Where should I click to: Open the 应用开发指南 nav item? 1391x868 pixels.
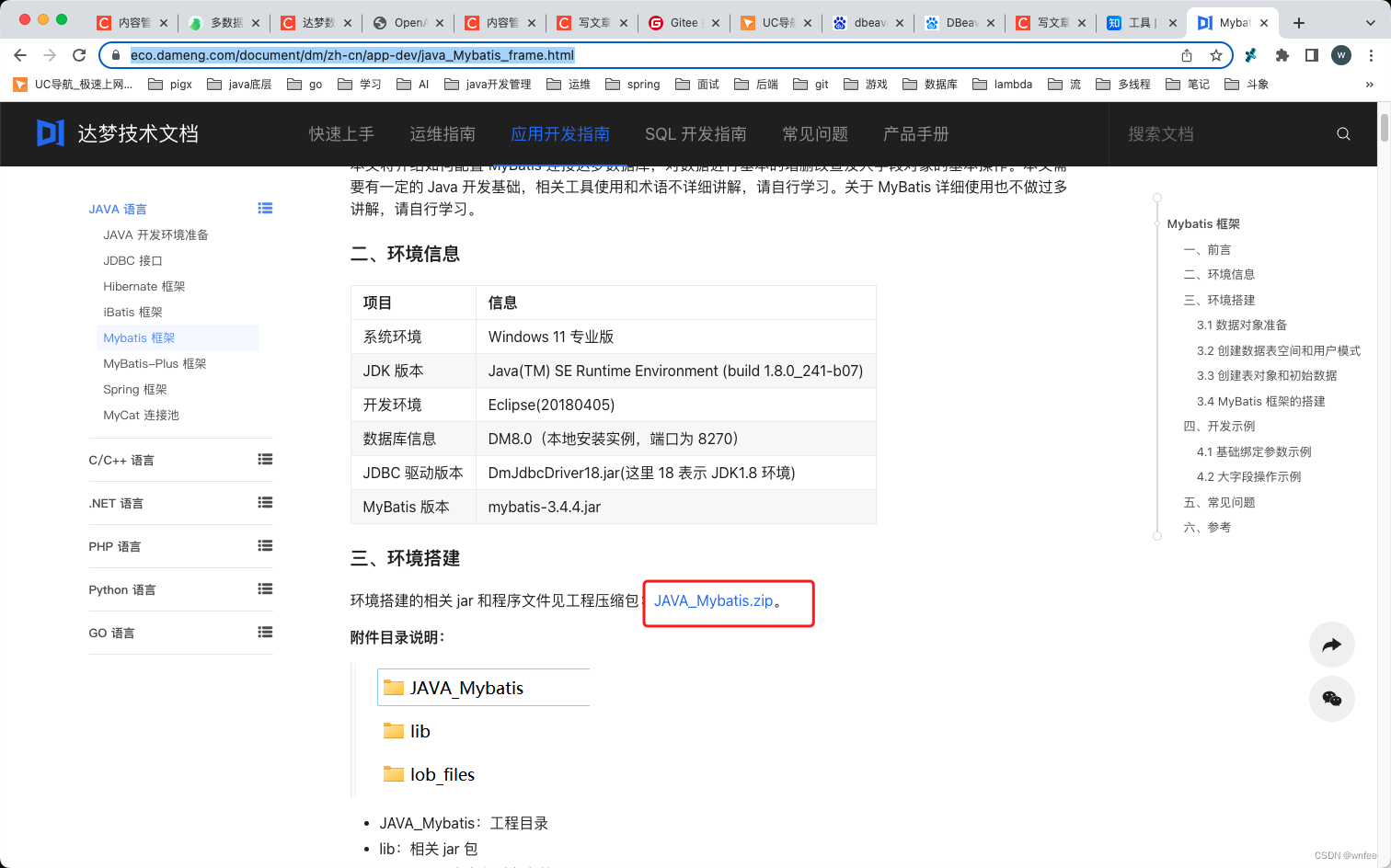point(560,134)
